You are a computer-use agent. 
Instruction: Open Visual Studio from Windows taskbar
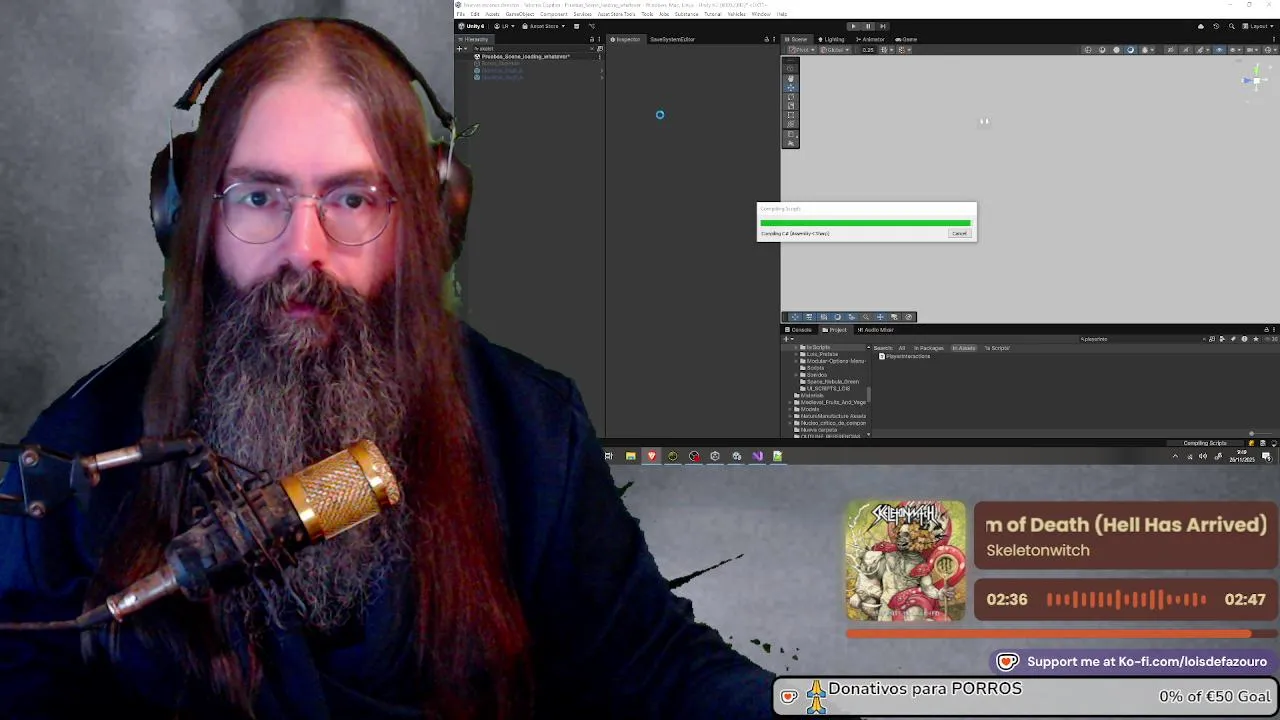[x=757, y=456]
